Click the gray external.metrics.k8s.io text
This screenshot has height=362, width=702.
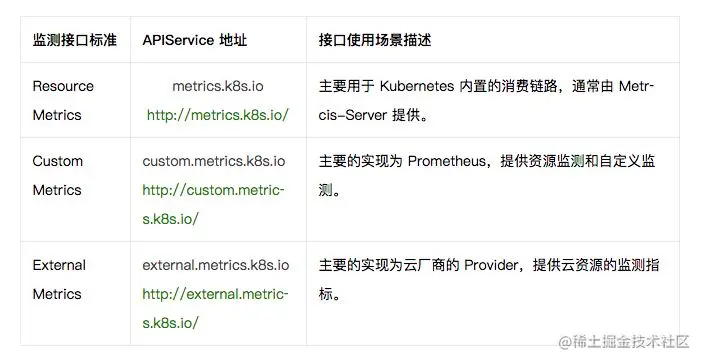point(216,265)
